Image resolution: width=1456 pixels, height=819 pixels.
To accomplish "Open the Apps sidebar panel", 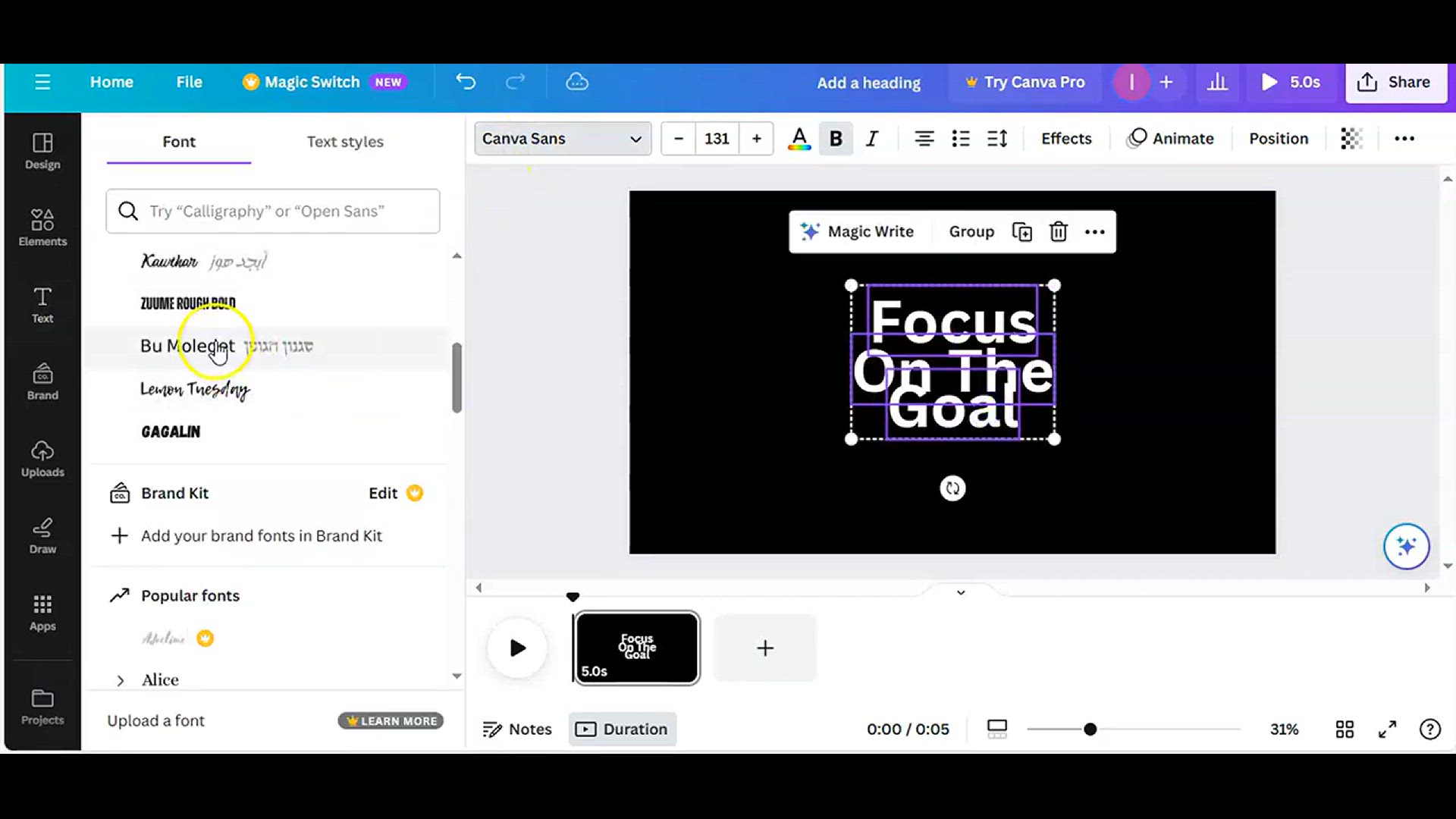I will [42, 613].
